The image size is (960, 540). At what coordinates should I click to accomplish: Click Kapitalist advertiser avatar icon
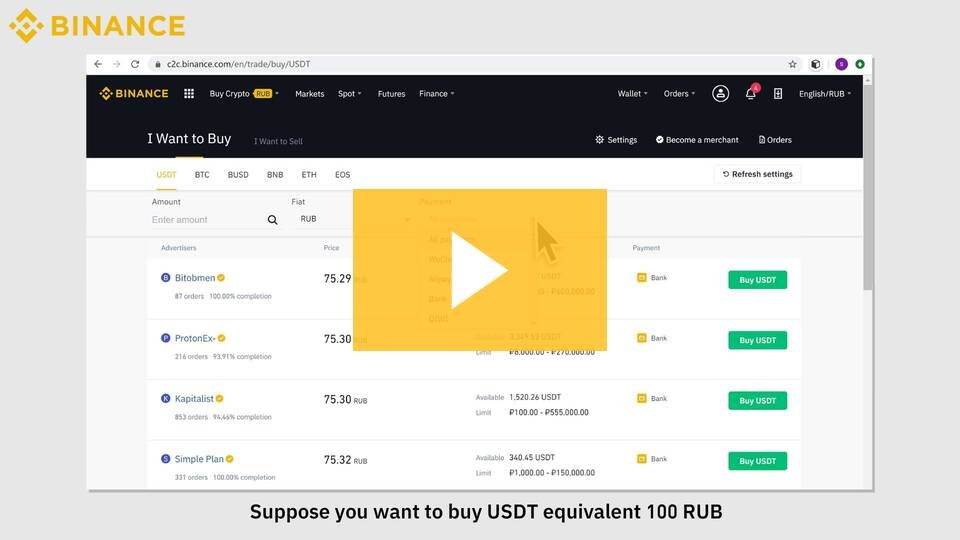coord(165,399)
